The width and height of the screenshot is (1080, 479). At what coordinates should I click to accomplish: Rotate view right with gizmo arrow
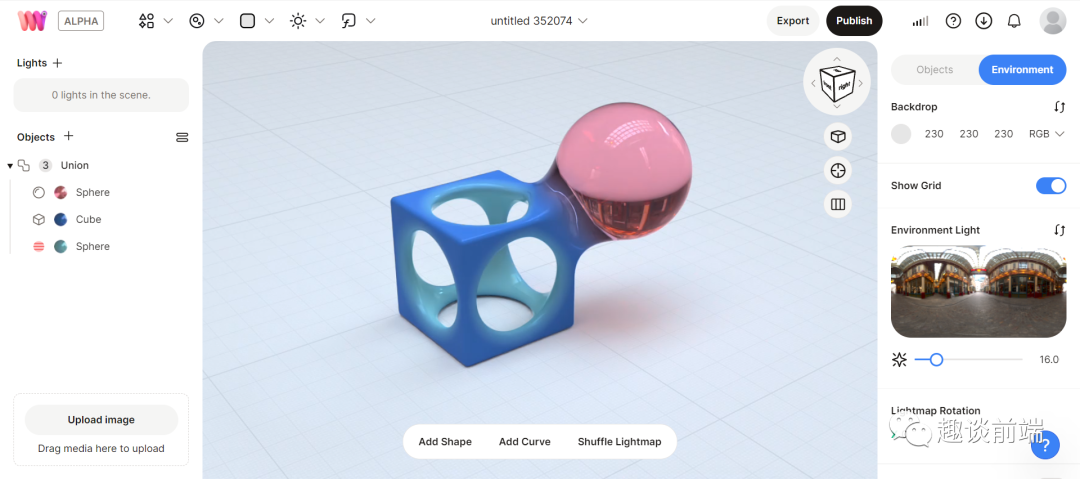(x=862, y=83)
